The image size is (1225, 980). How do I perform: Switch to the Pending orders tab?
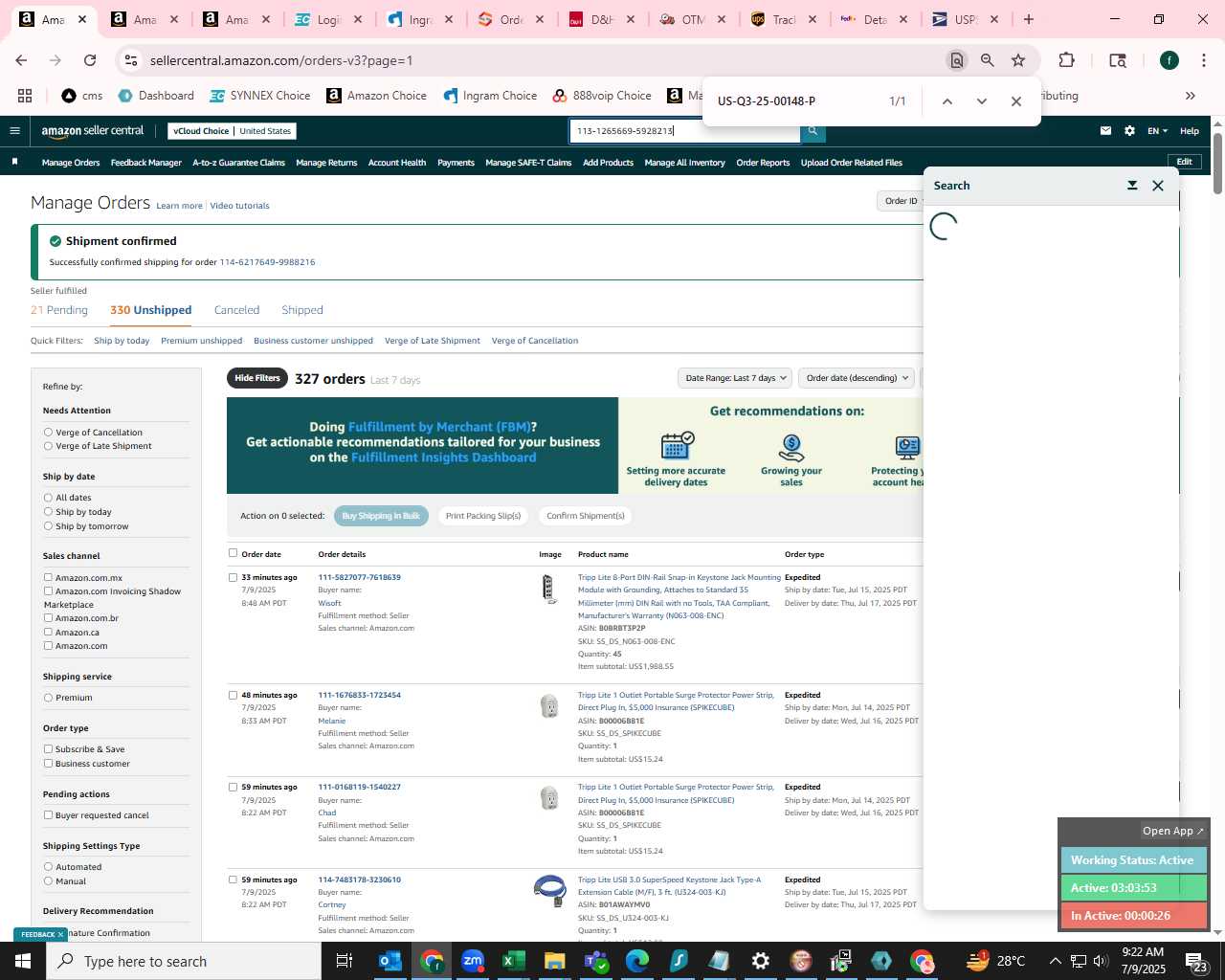coord(59,310)
